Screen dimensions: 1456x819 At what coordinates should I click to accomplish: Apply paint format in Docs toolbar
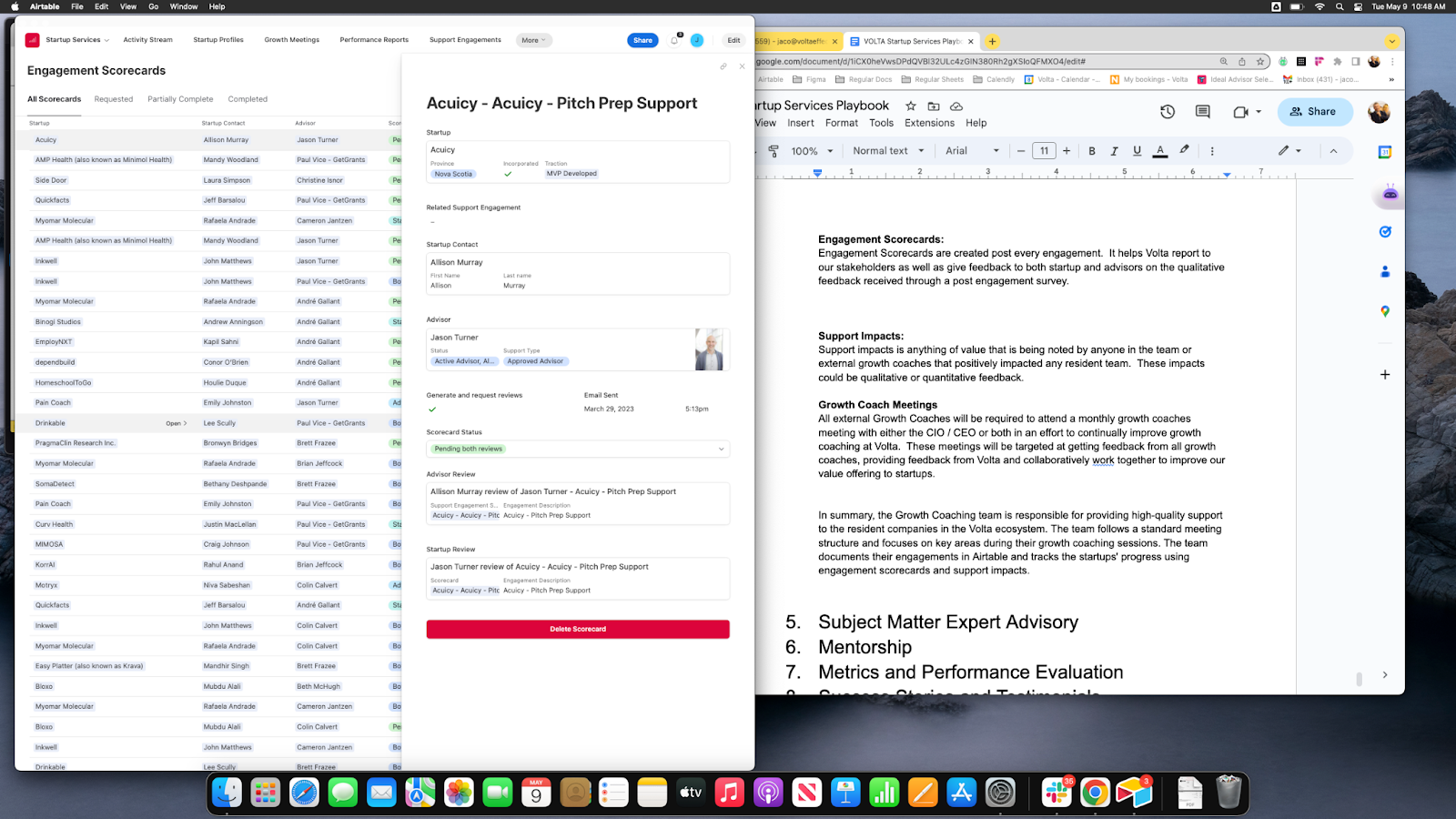(773, 151)
